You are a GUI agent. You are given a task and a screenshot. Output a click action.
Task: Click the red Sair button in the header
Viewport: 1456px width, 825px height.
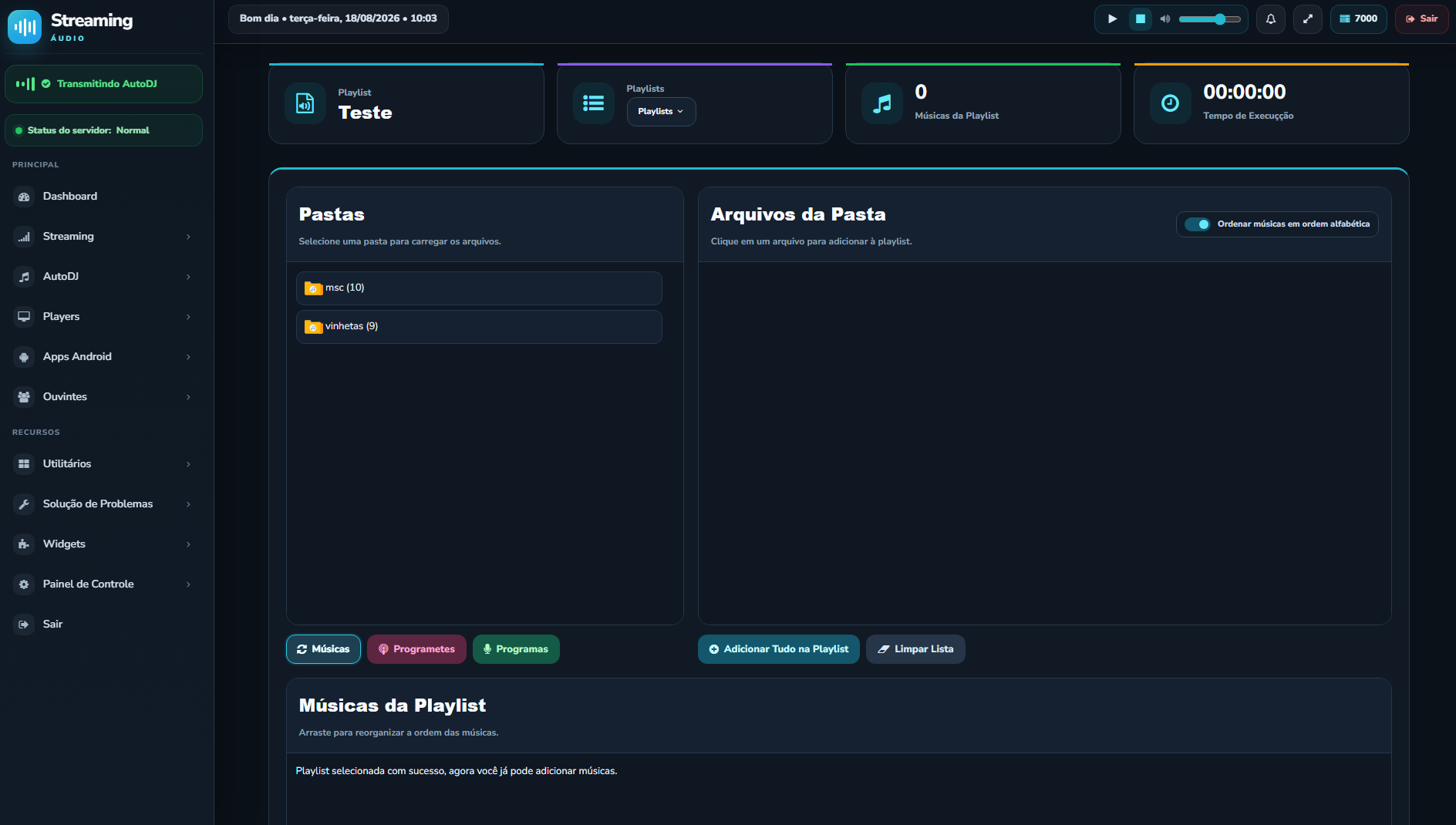[x=1422, y=19]
